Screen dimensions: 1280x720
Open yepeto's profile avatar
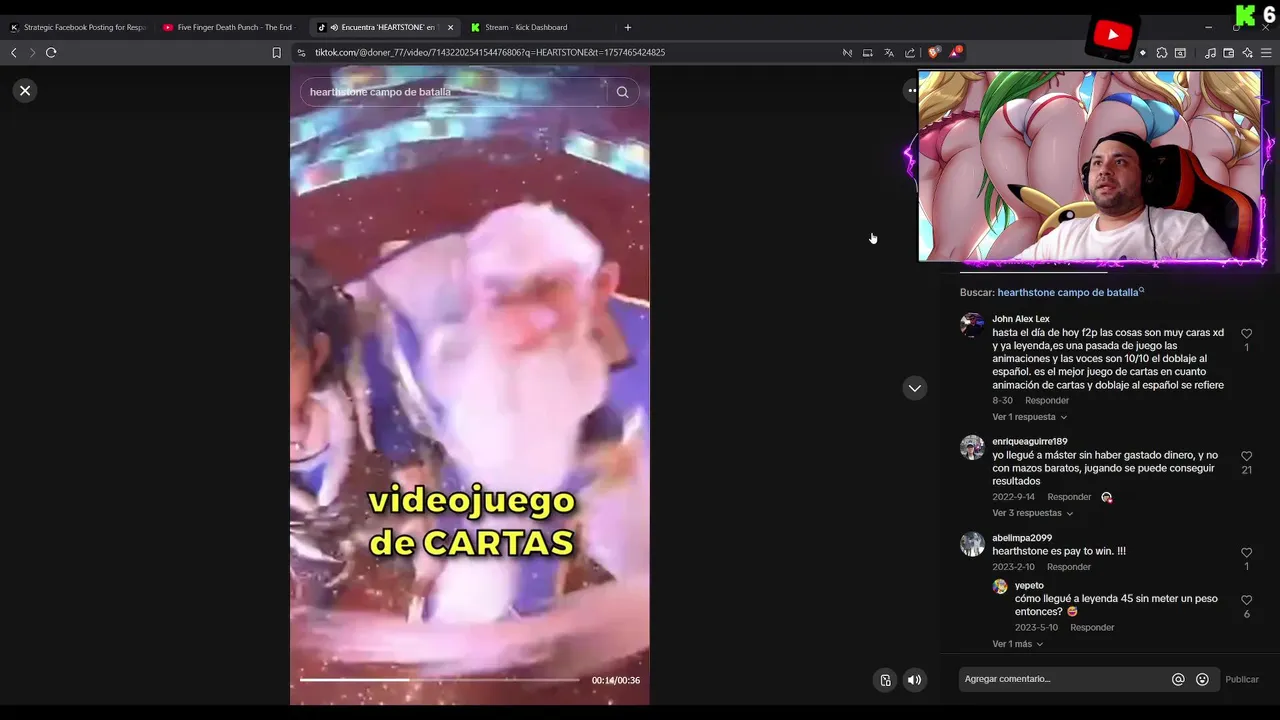click(1000, 587)
